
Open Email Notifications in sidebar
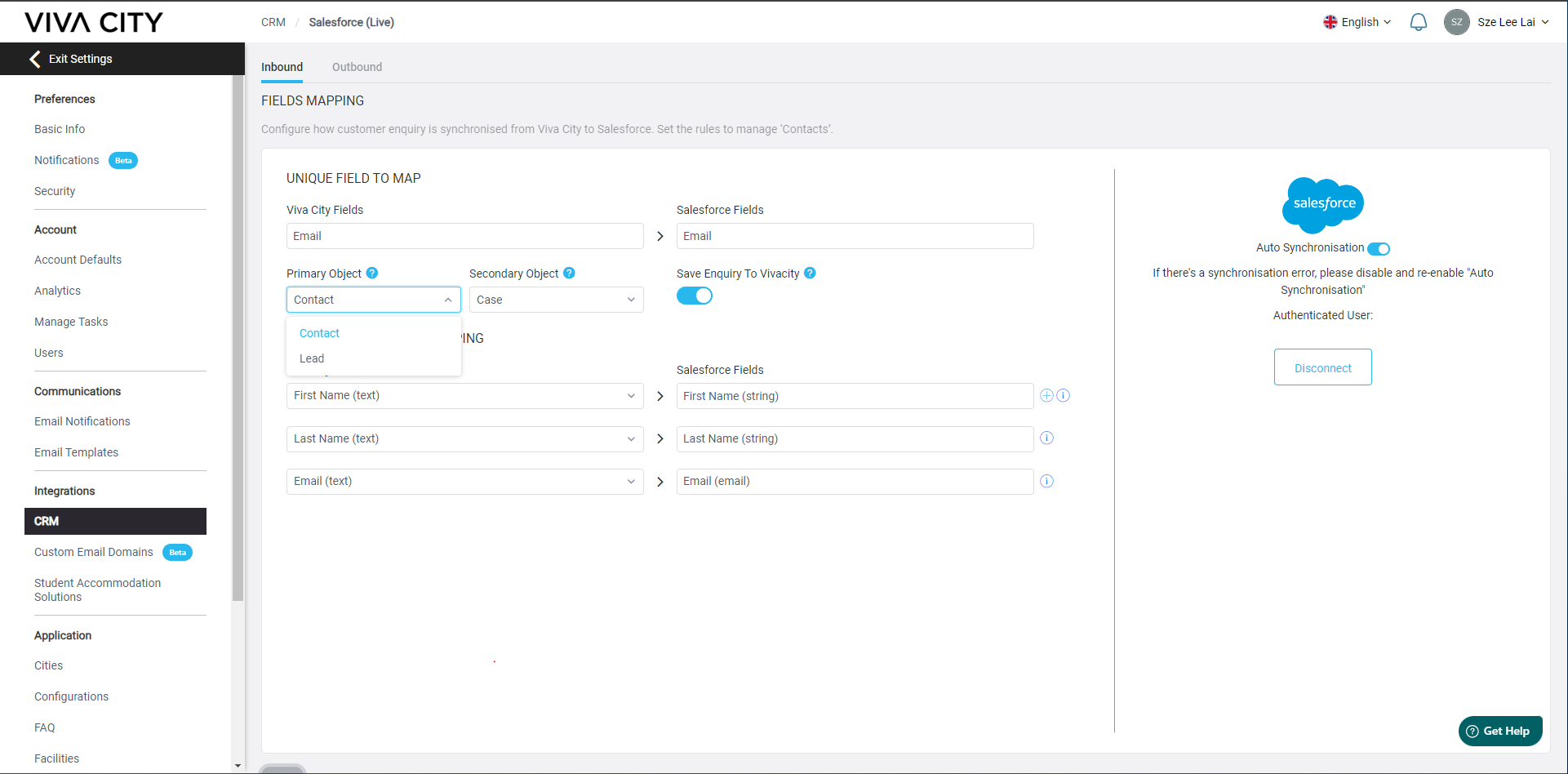coord(82,421)
